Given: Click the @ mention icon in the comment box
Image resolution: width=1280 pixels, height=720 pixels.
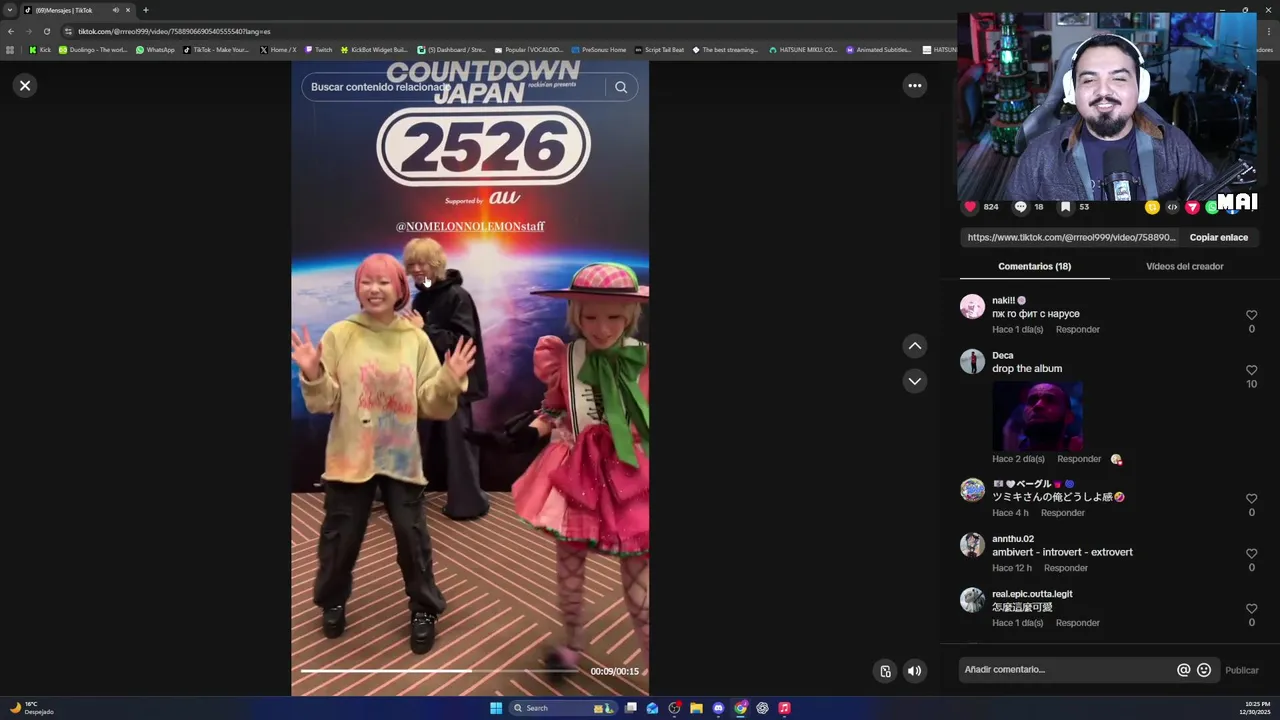Looking at the screenshot, I should click(x=1183, y=670).
